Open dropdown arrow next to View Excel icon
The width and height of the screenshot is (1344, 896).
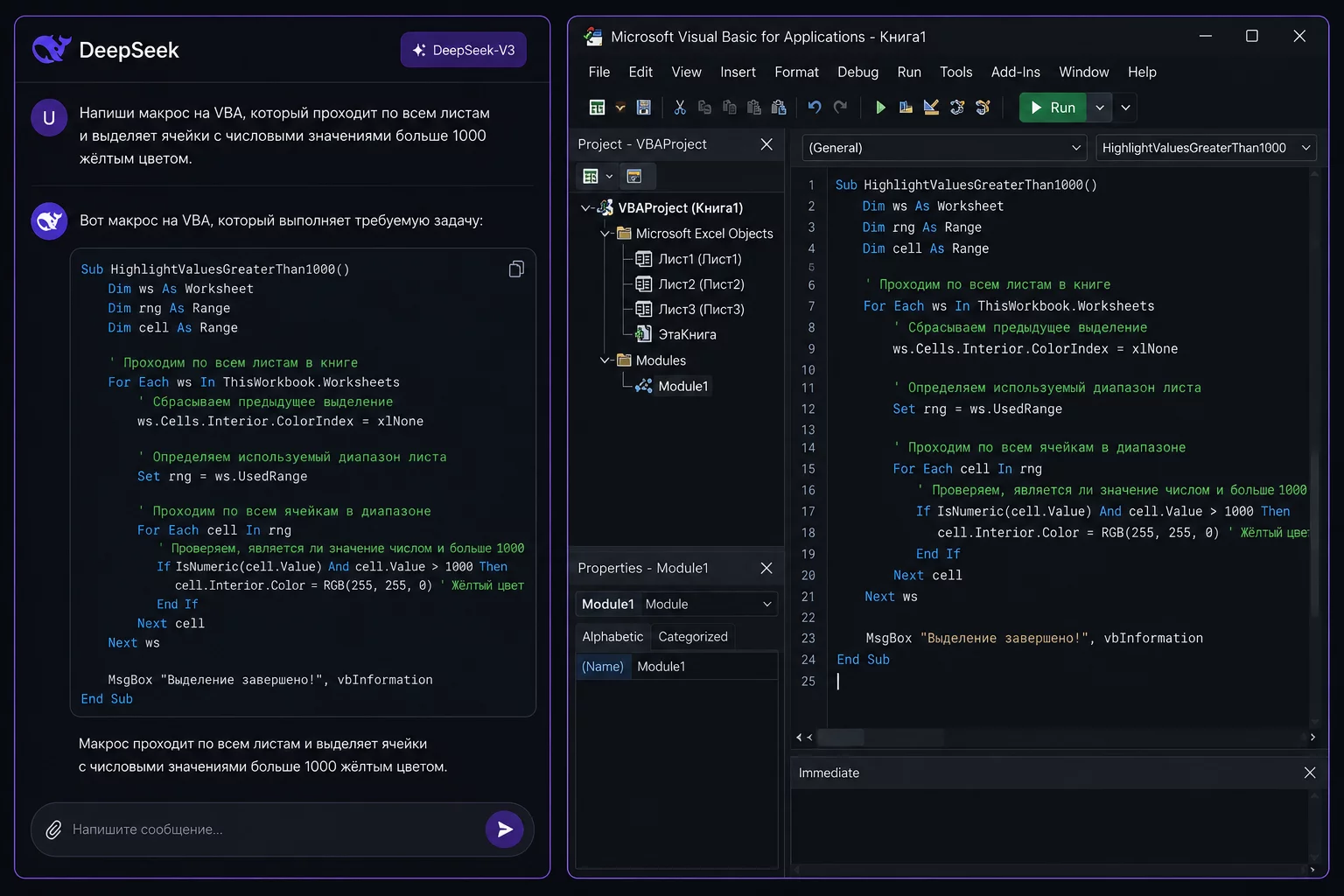[x=620, y=108]
